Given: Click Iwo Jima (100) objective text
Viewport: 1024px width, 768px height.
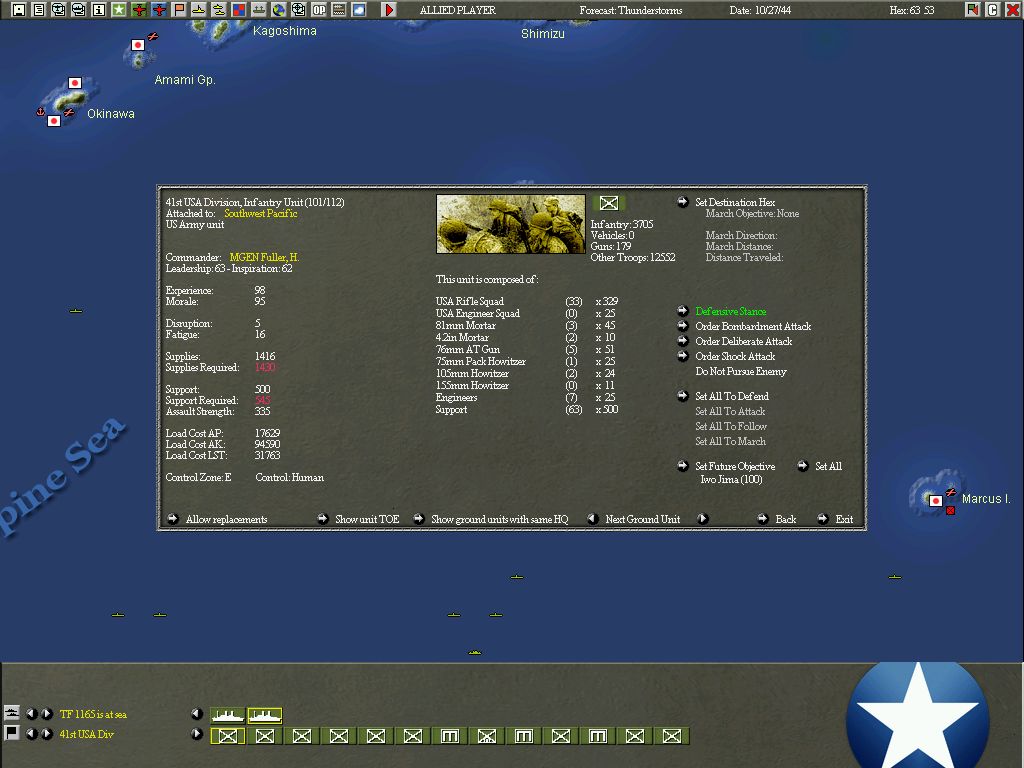Looking at the screenshot, I should click(731, 479).
